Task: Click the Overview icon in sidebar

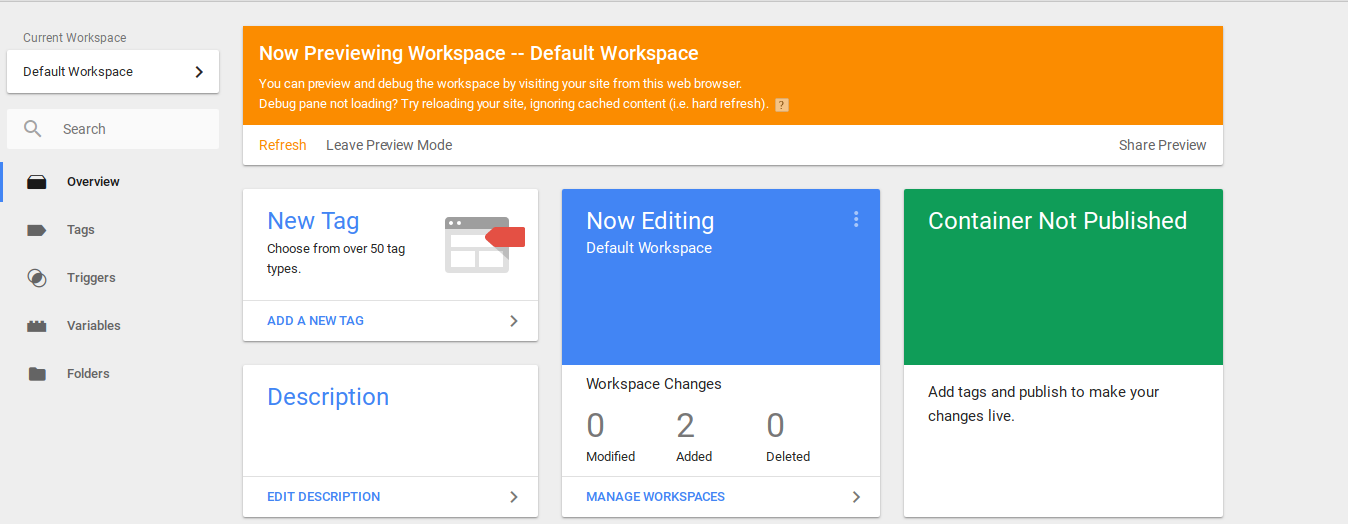Action: pyautogui.click(x=37, y=182)
